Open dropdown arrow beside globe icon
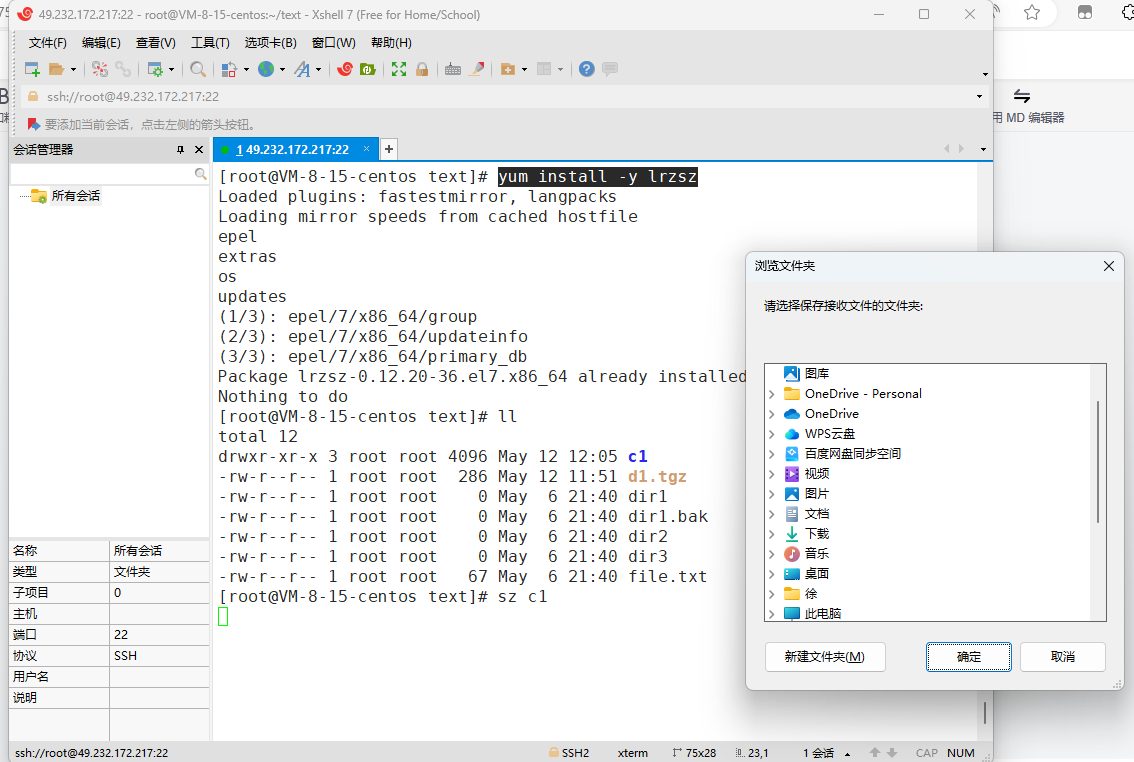The width and height of the screenshot is (1134, 762). pos(282,69)
